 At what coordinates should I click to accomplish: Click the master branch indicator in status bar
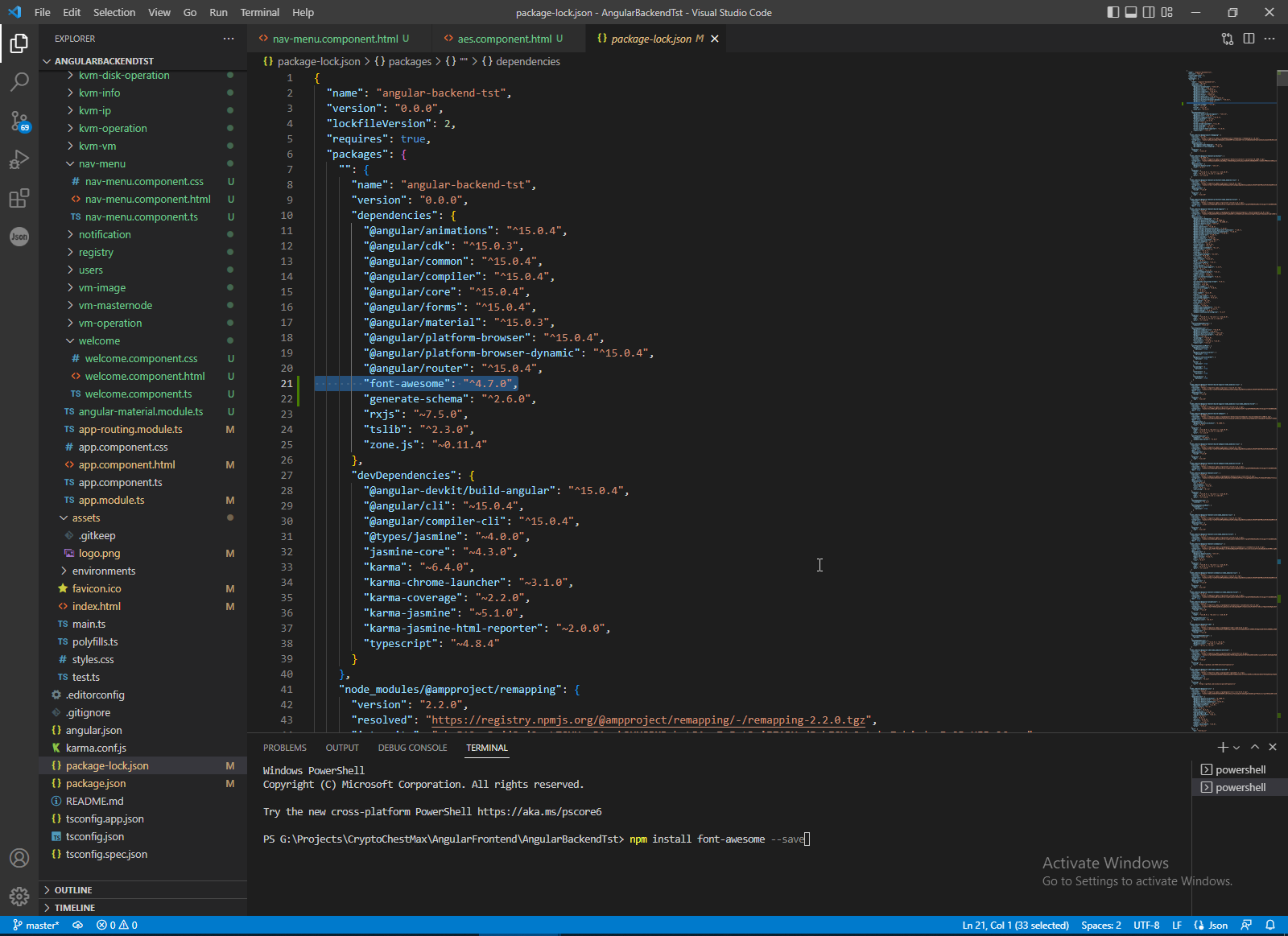[36, 926]
